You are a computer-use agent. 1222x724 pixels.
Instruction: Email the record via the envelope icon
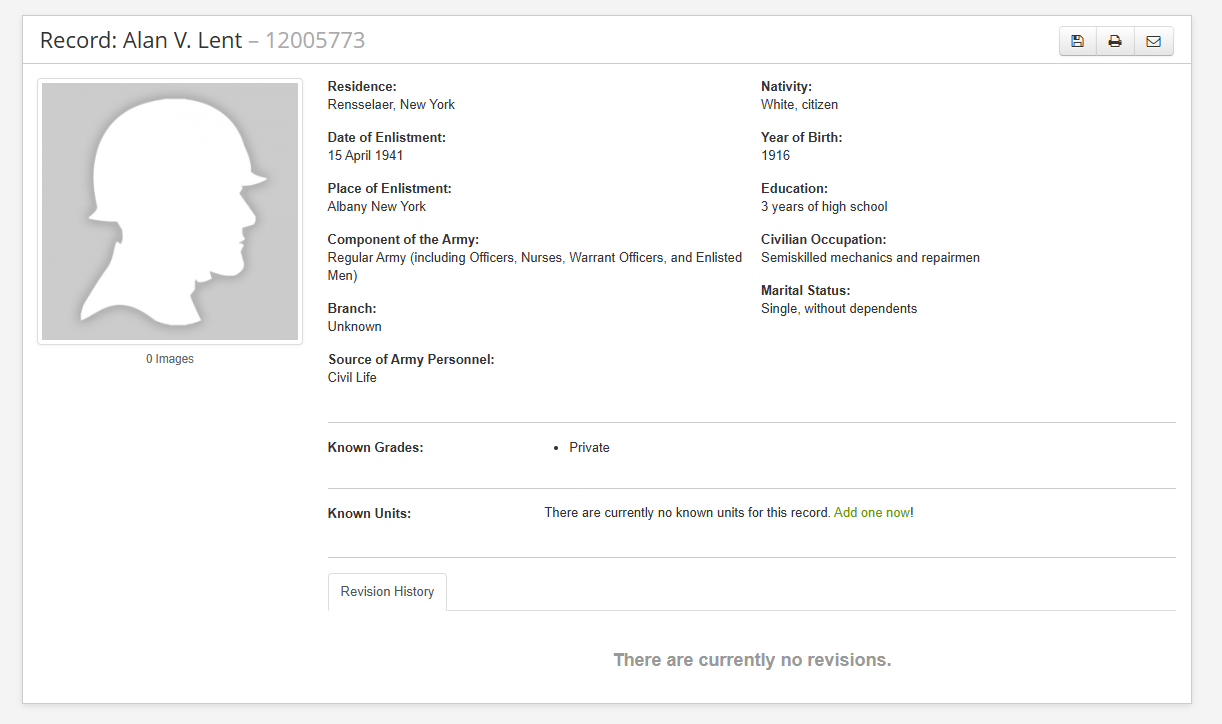pos(1153,41)
